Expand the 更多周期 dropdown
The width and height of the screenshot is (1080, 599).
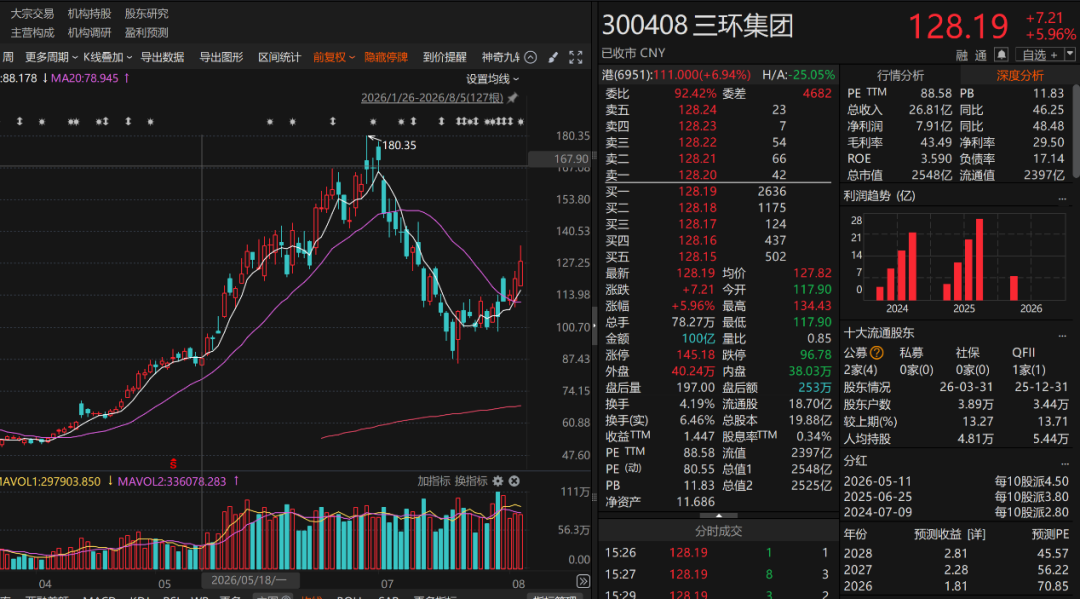click(51, 57)
